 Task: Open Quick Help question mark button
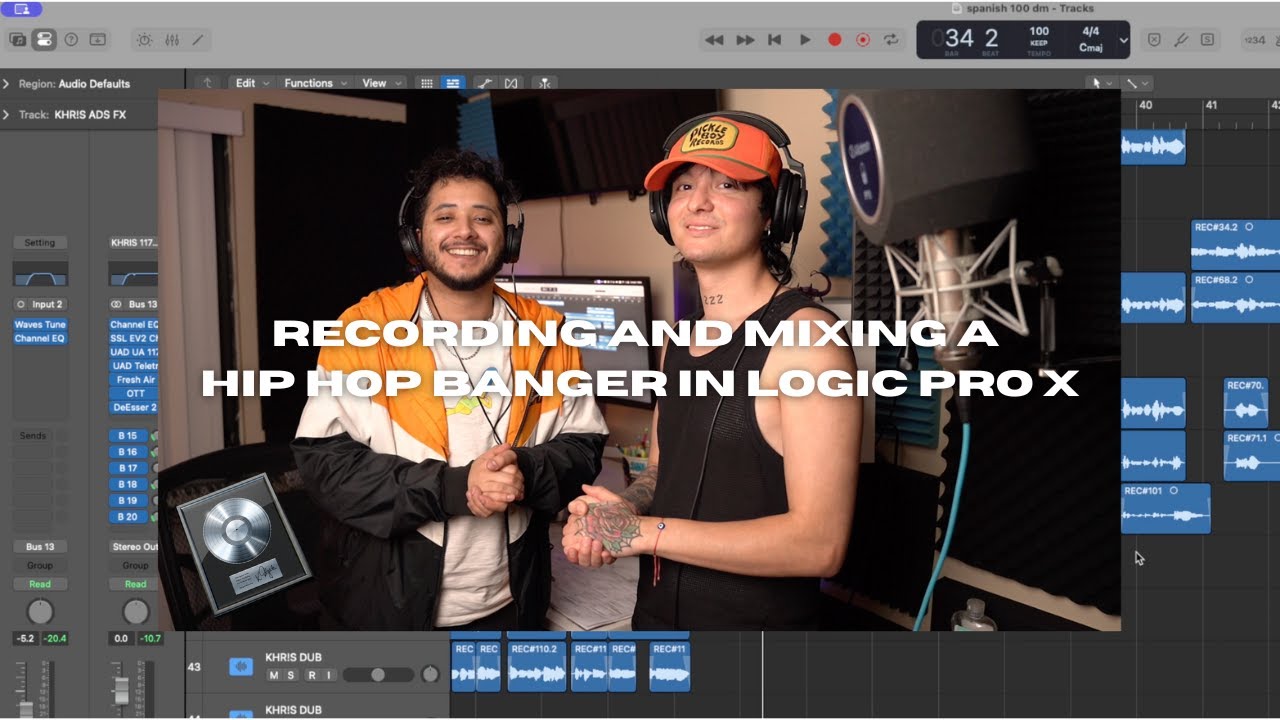tap(71, 40)
